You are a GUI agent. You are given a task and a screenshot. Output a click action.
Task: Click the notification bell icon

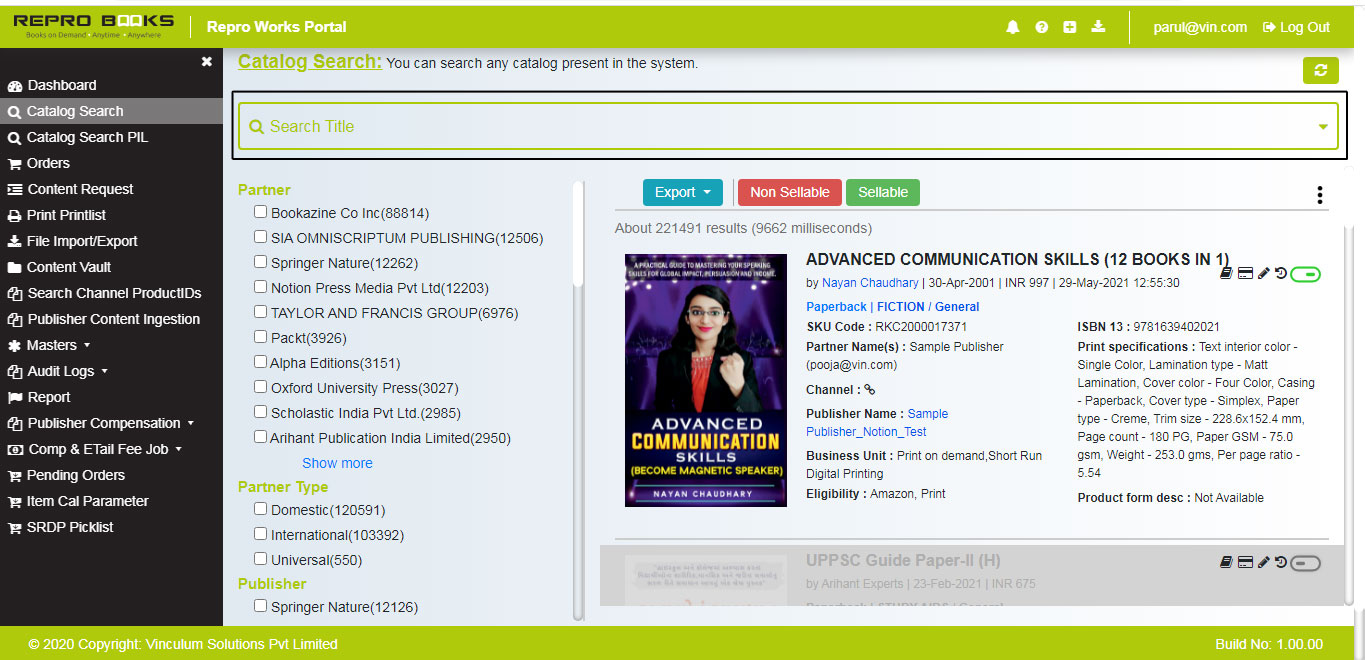pos(1012,27)
